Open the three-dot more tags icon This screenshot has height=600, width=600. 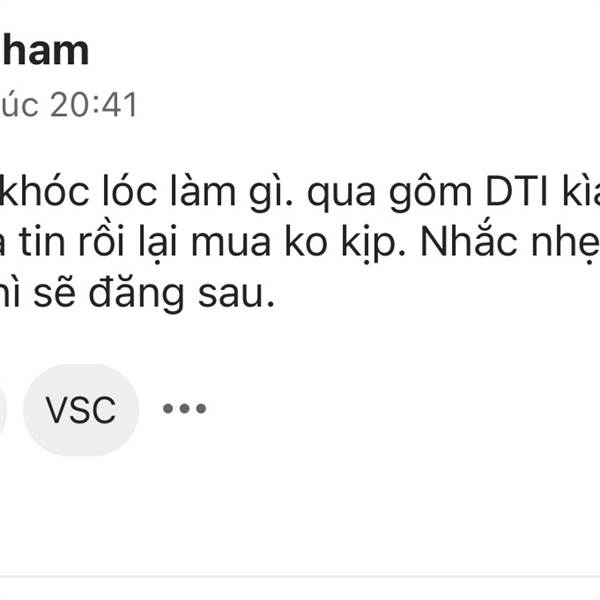pyautogui.click(x=184, y=408)
